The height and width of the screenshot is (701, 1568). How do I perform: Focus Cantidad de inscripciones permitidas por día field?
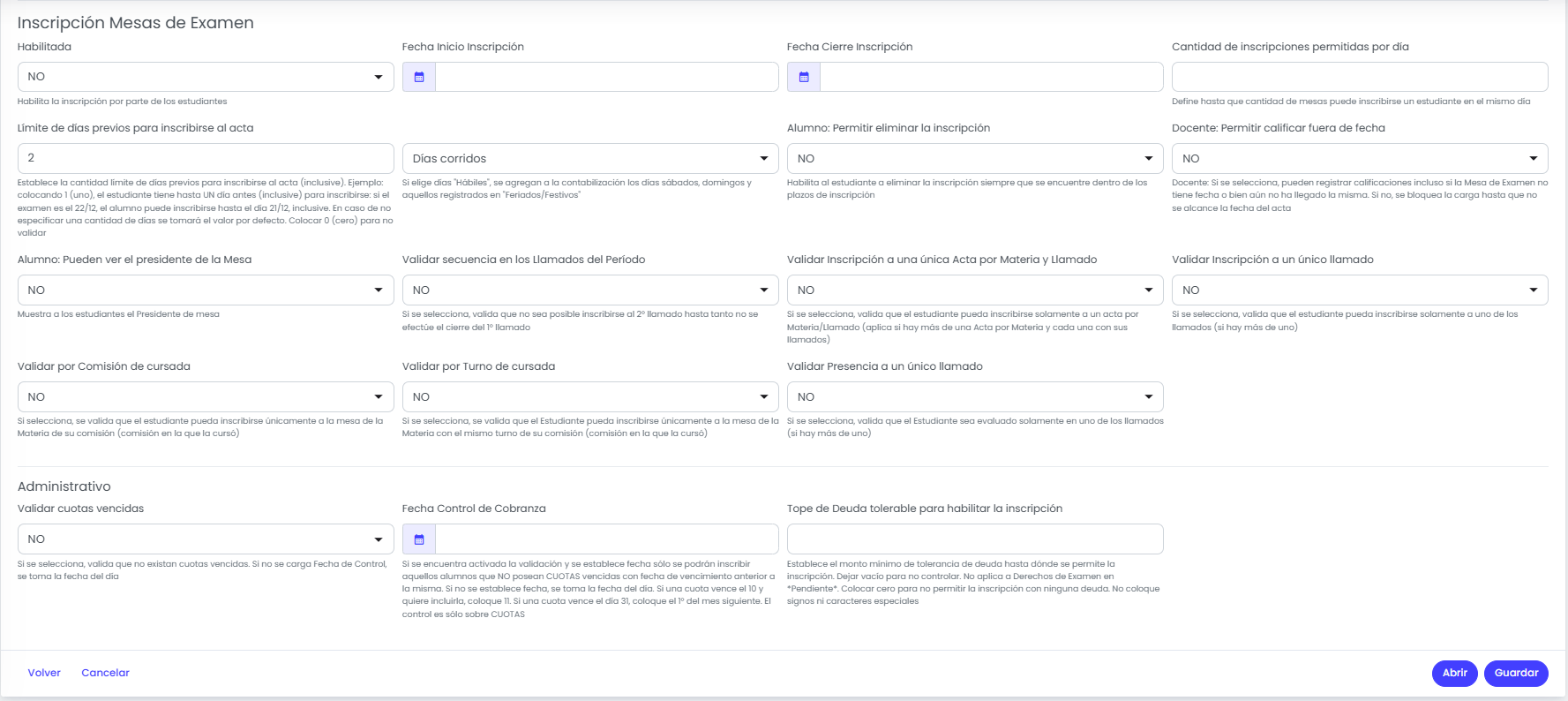tap(1360, 77)
